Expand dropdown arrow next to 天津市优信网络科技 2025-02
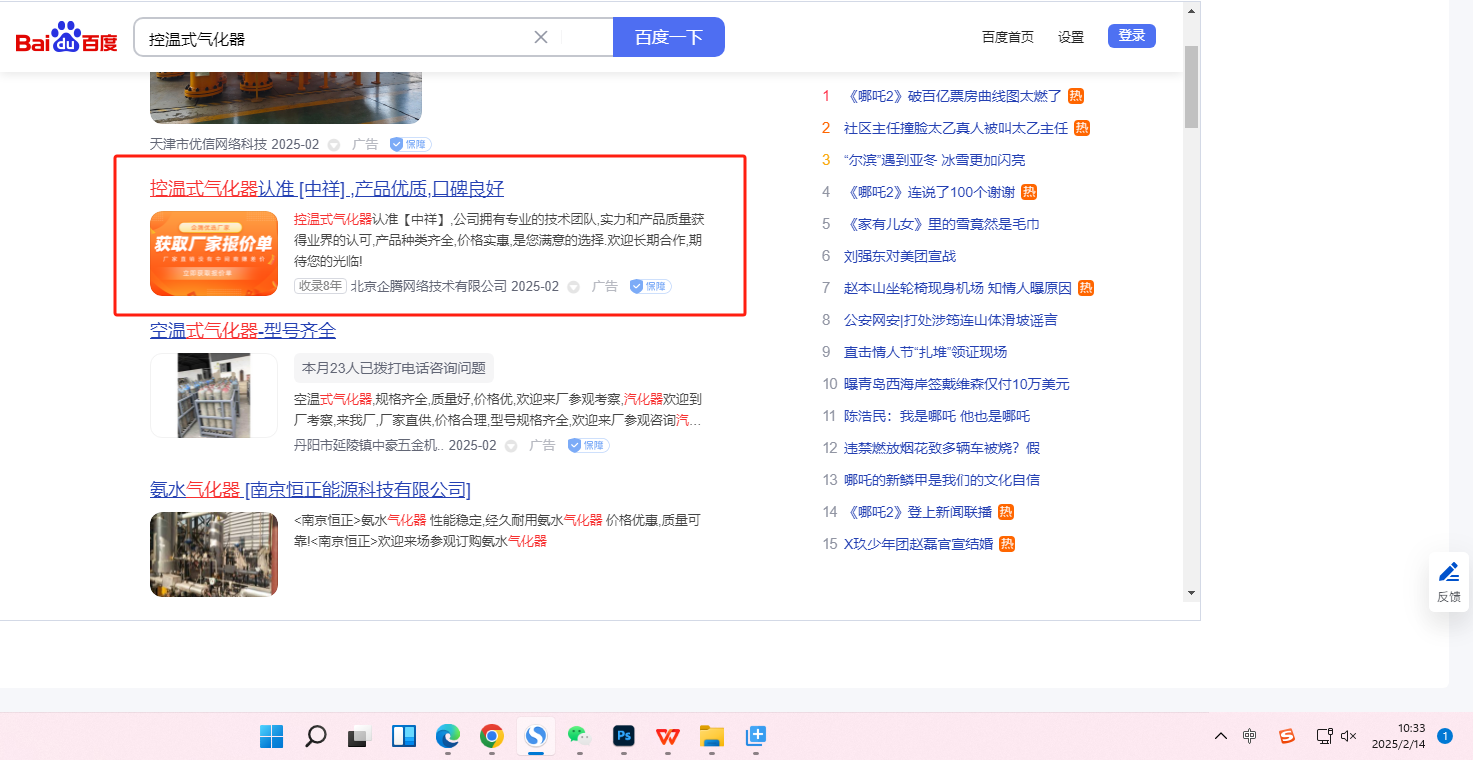The height and width of the screenshot is (760, 1473). (x=334, y=145)
